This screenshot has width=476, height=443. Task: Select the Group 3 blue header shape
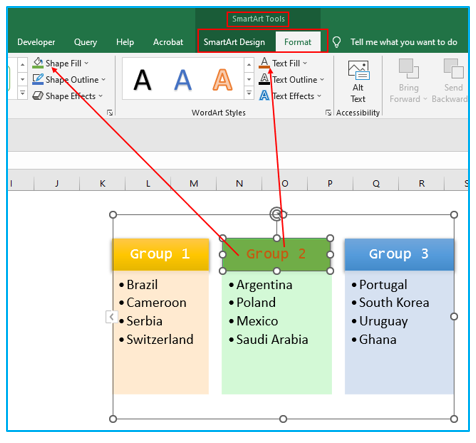coord(399,254)
